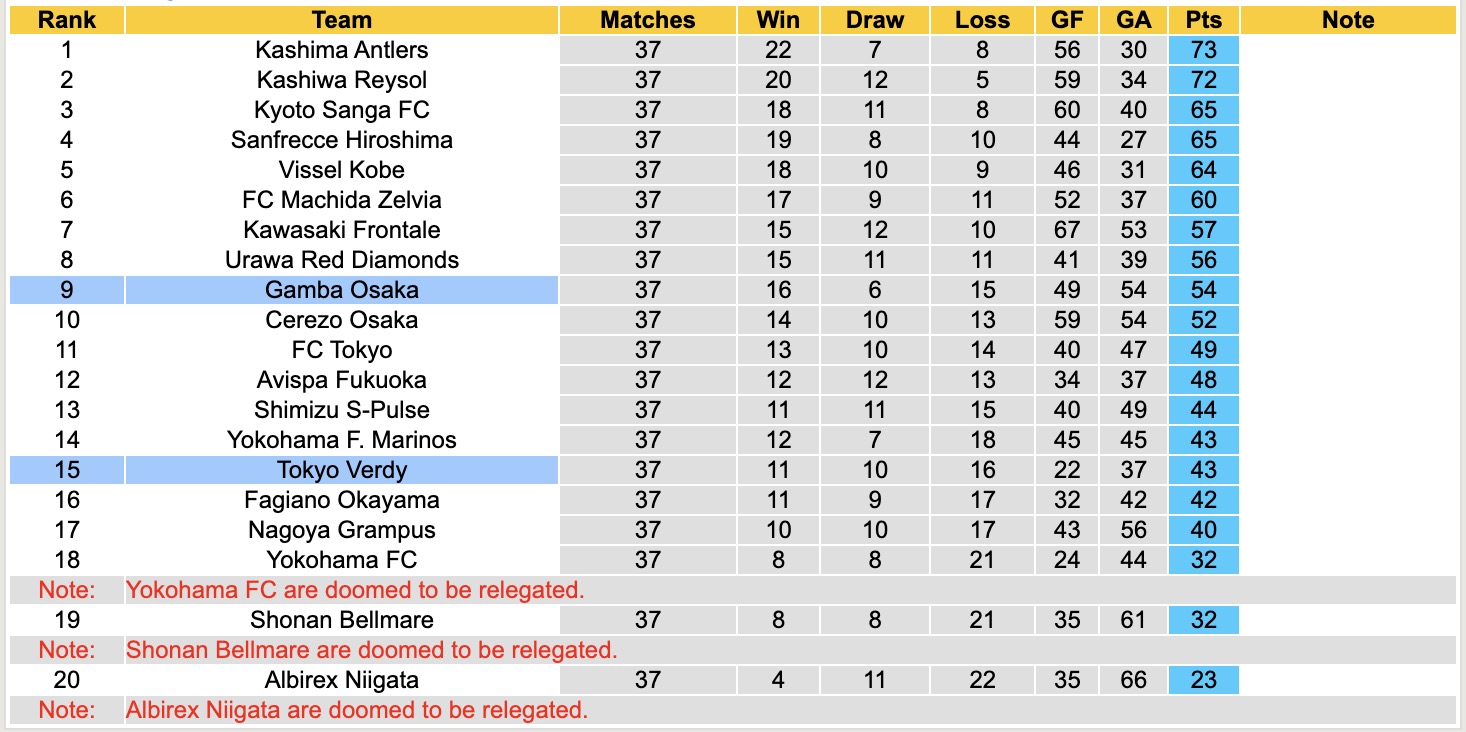Click the Albirex Niigata relegation note
This screenshot has width=1466, height=732.
tap(357, 710)
